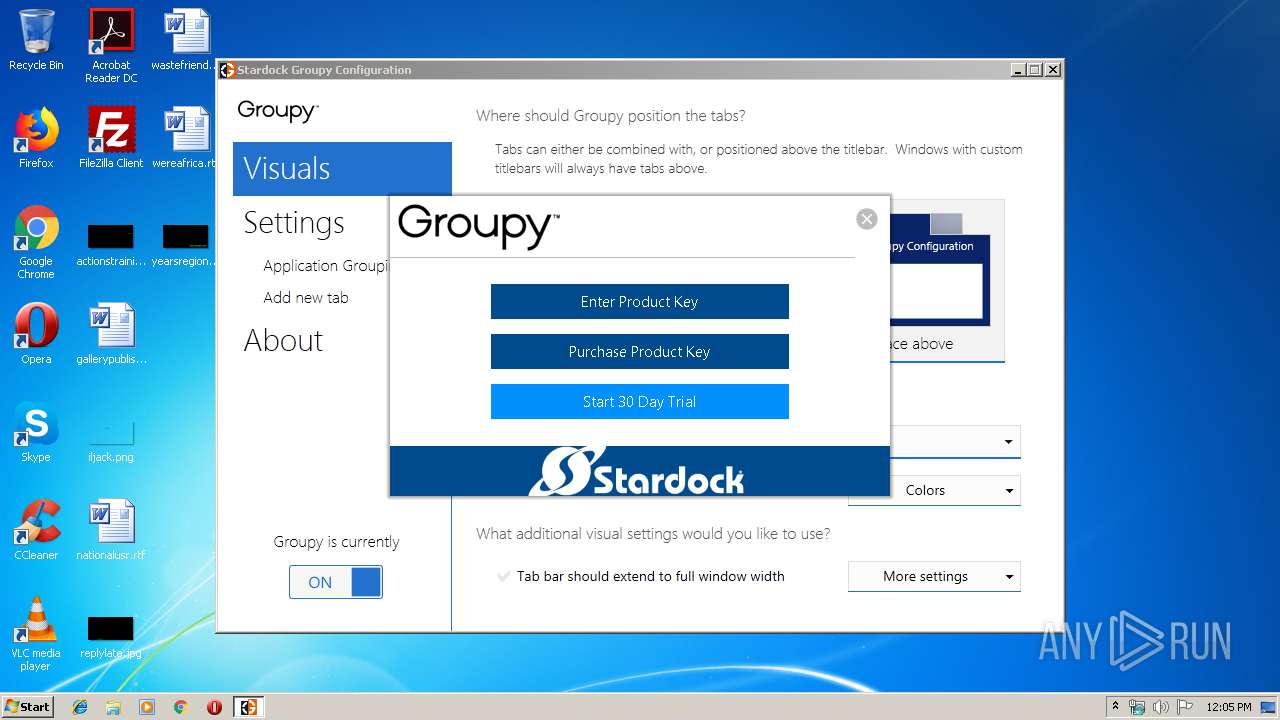Open yearsregion file on desktop

click(x=186, y=246)
